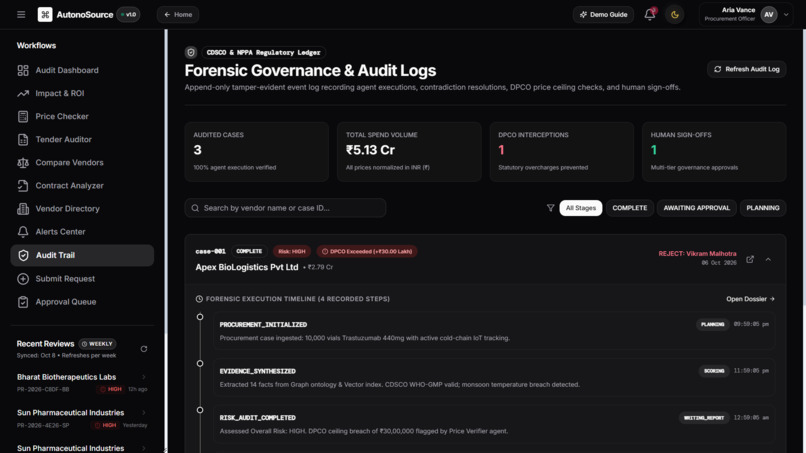Select the EVIDENCE_SYNTHESIZED timeline step

click(x=493, y=377)
